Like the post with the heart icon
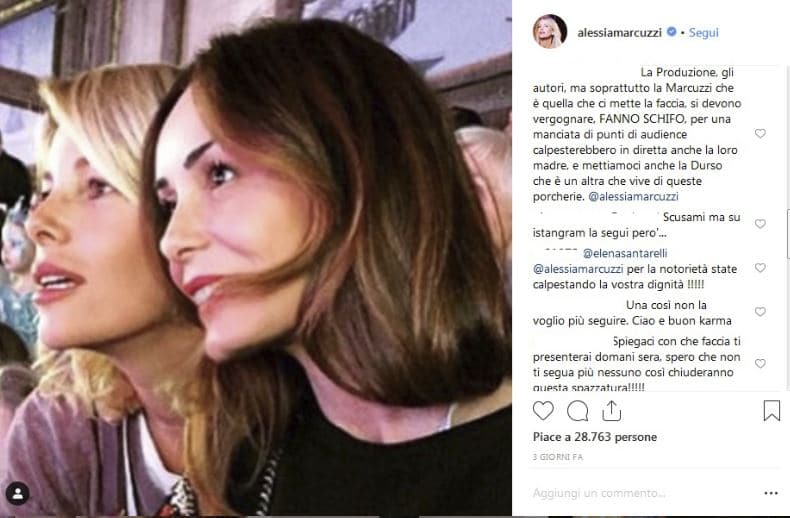 coord(543,410)
